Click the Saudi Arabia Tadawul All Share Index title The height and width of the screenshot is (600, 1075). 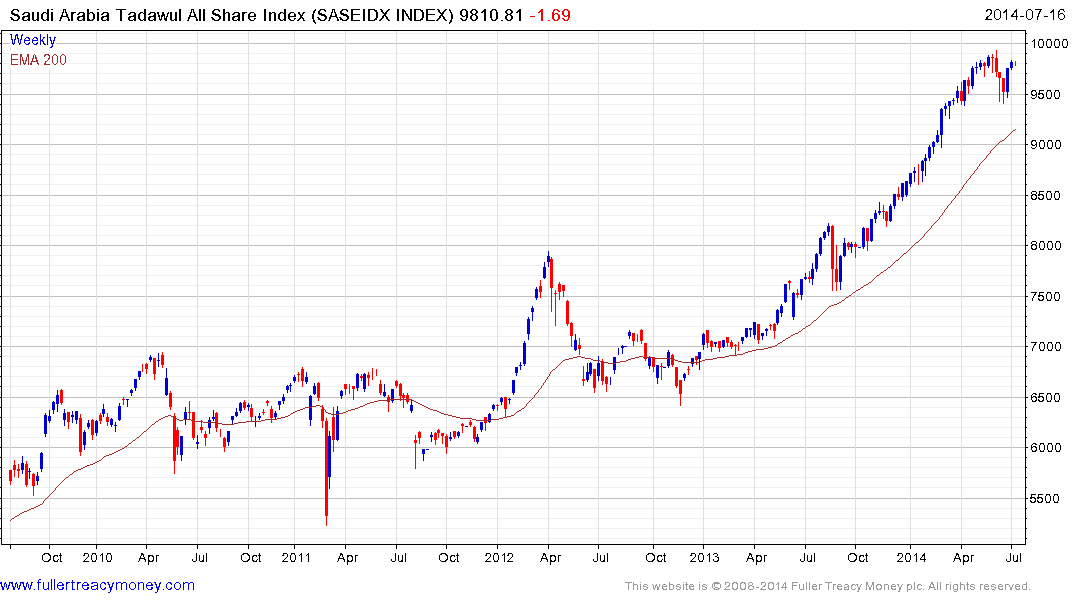tap(157, 15)
